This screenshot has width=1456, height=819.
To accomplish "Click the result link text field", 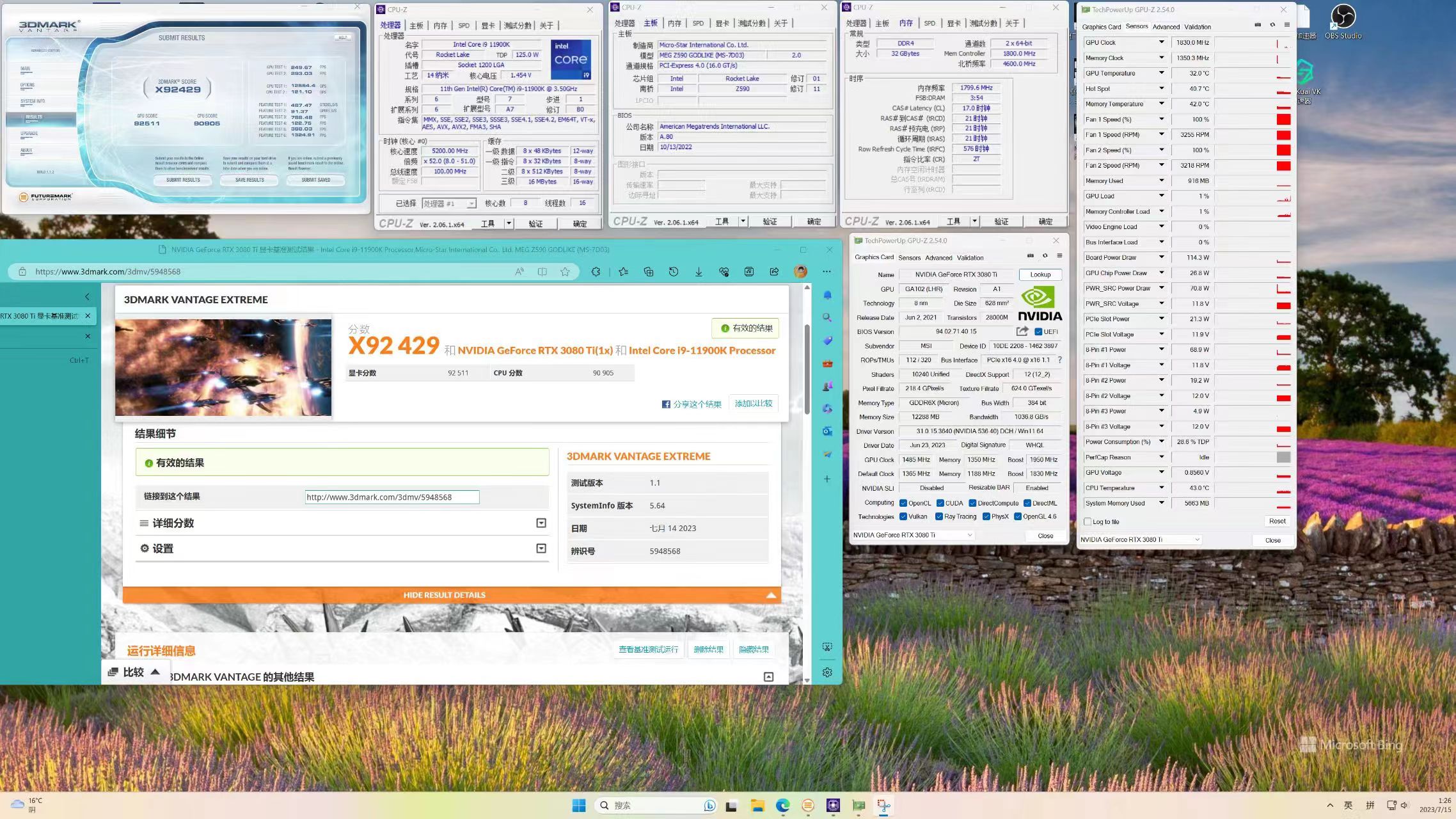I will (392, 497).
